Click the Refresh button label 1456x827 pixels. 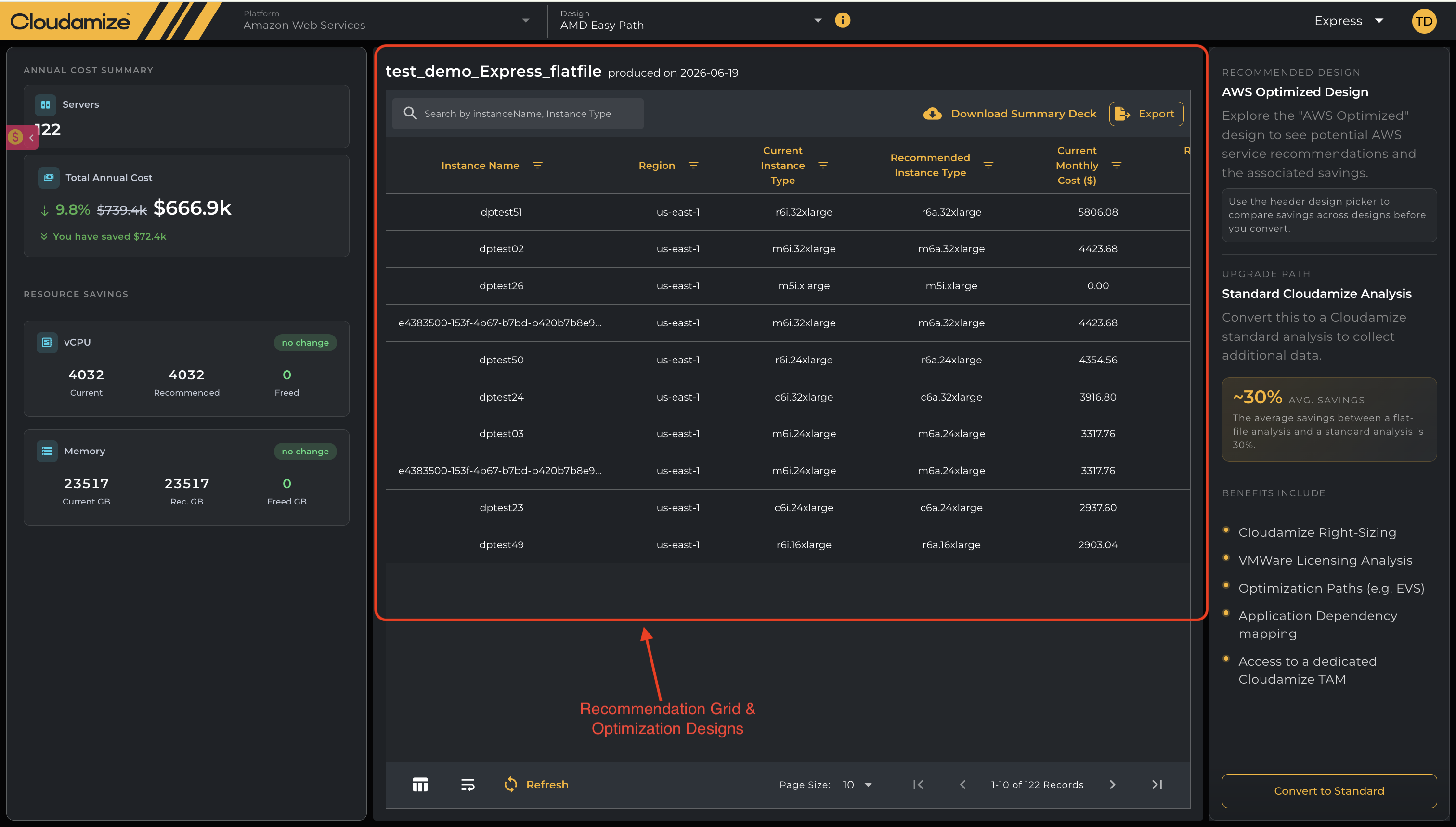click(x=547, y=785)
